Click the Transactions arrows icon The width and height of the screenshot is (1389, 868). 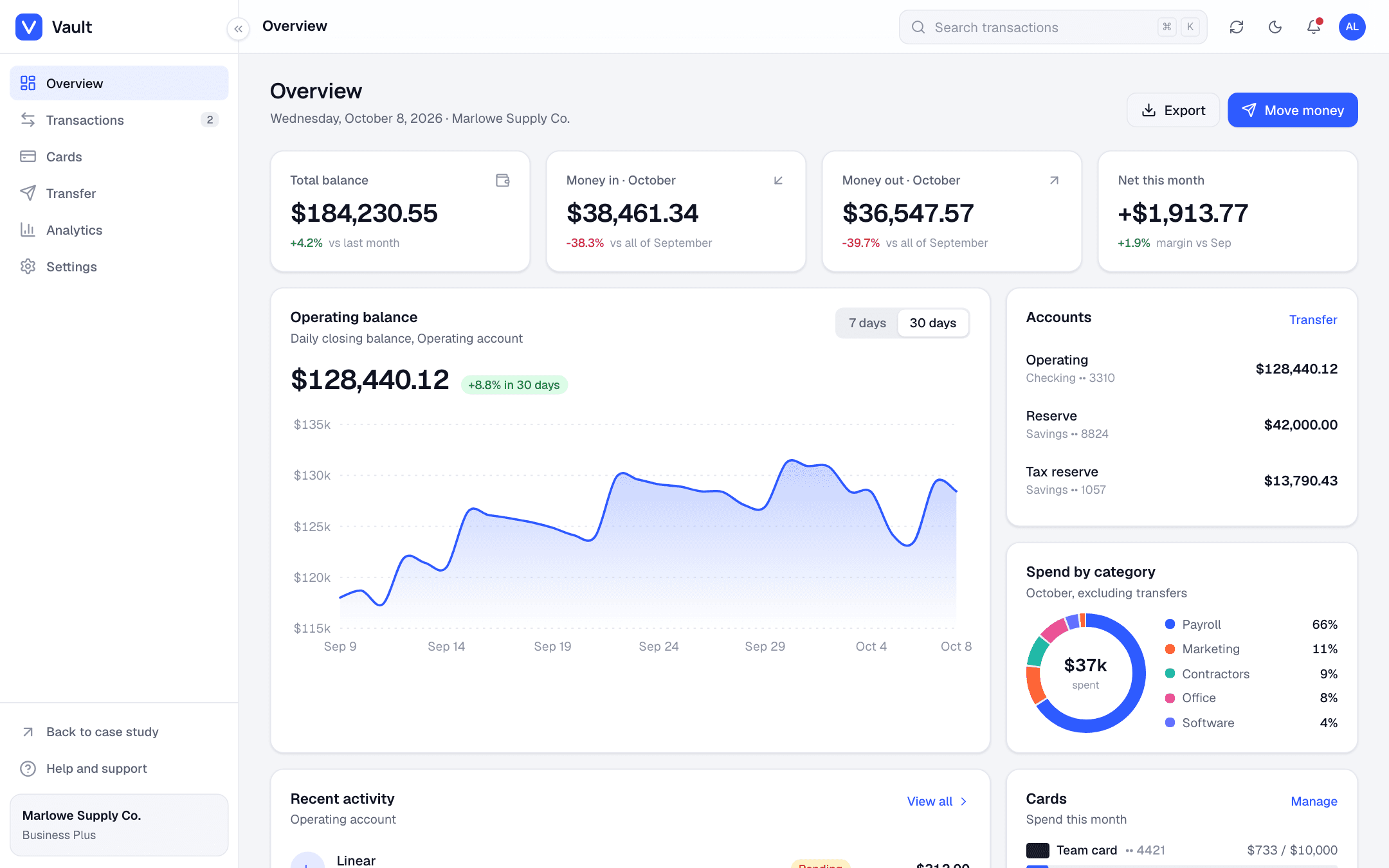[x=28, y=120]
